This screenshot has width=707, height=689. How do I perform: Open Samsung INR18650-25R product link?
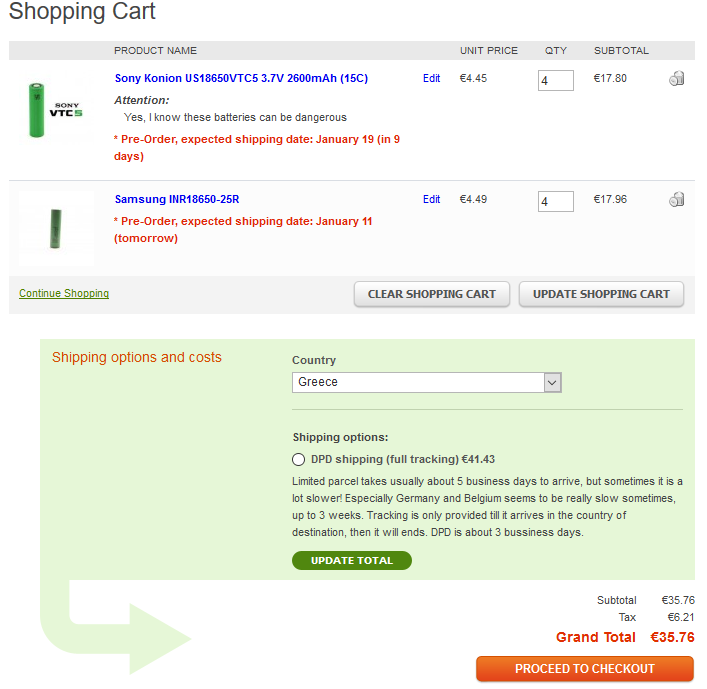(177, 199)
